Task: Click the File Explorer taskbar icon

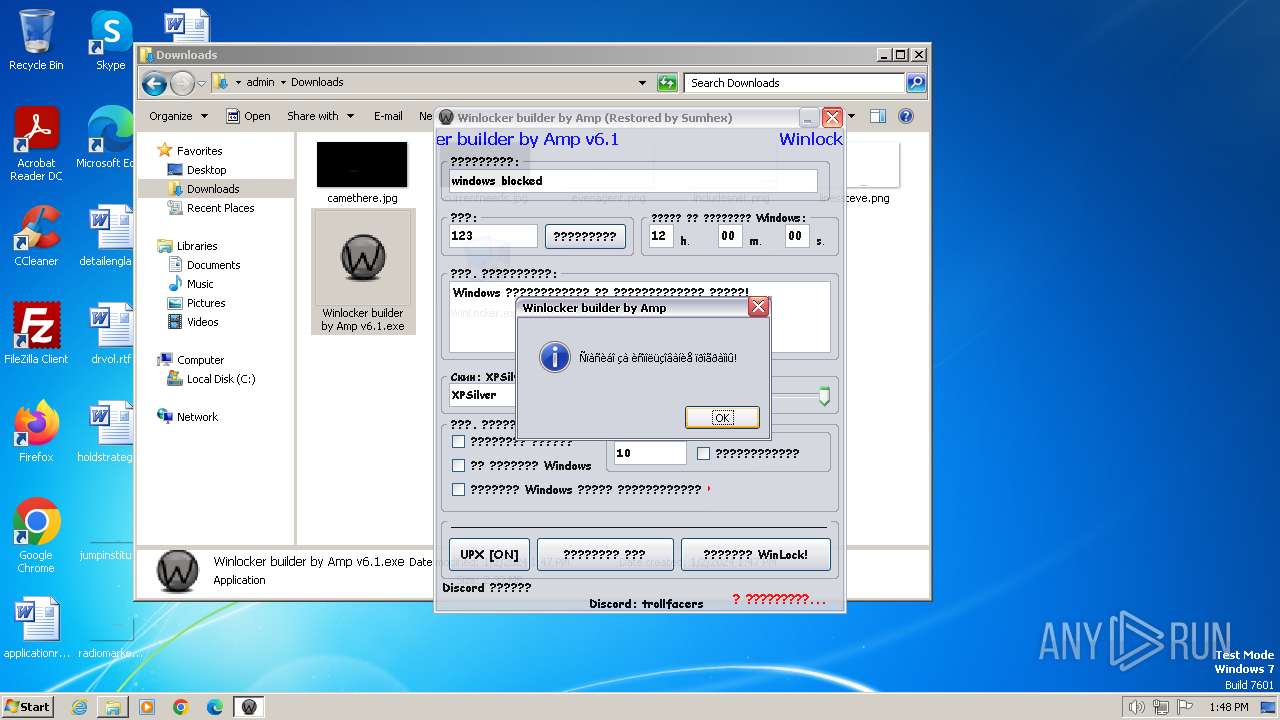Action: click(113, 707)
